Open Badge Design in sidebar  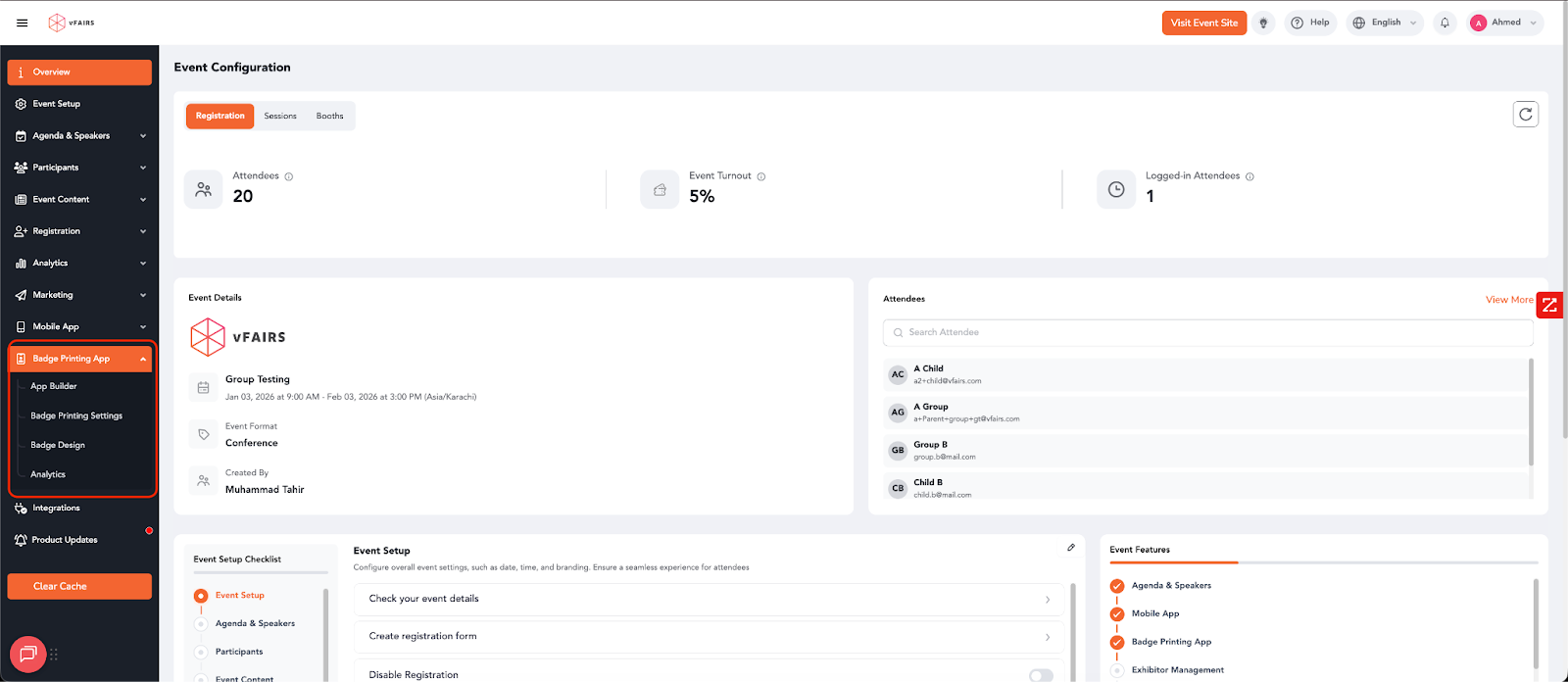(x=58, y=445)
